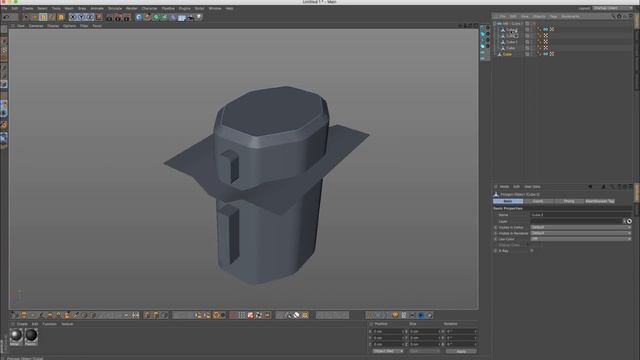The image size is (640, 360).
Task: Click the Render to Picture Viewer icon
Action: pyautogui.click(x=118, y=18)
